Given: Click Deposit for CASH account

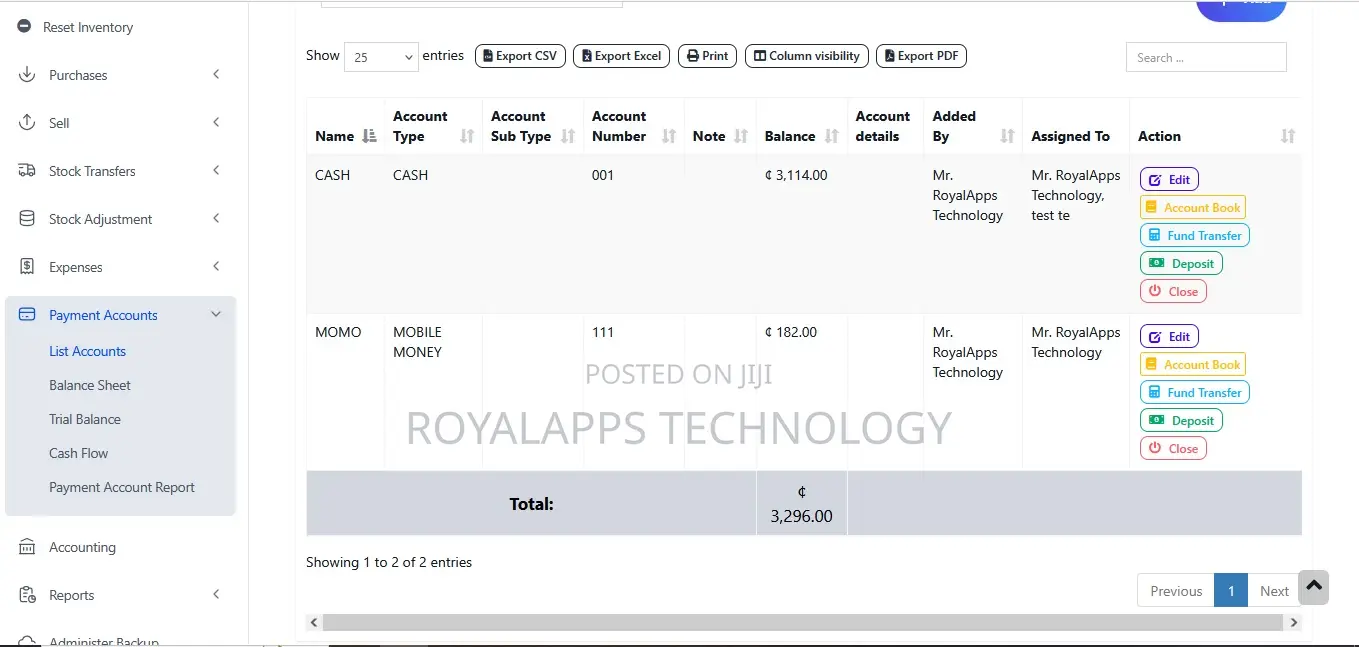Looking at the screenshot, I should pyautogui.click(x=1181, y=264).
